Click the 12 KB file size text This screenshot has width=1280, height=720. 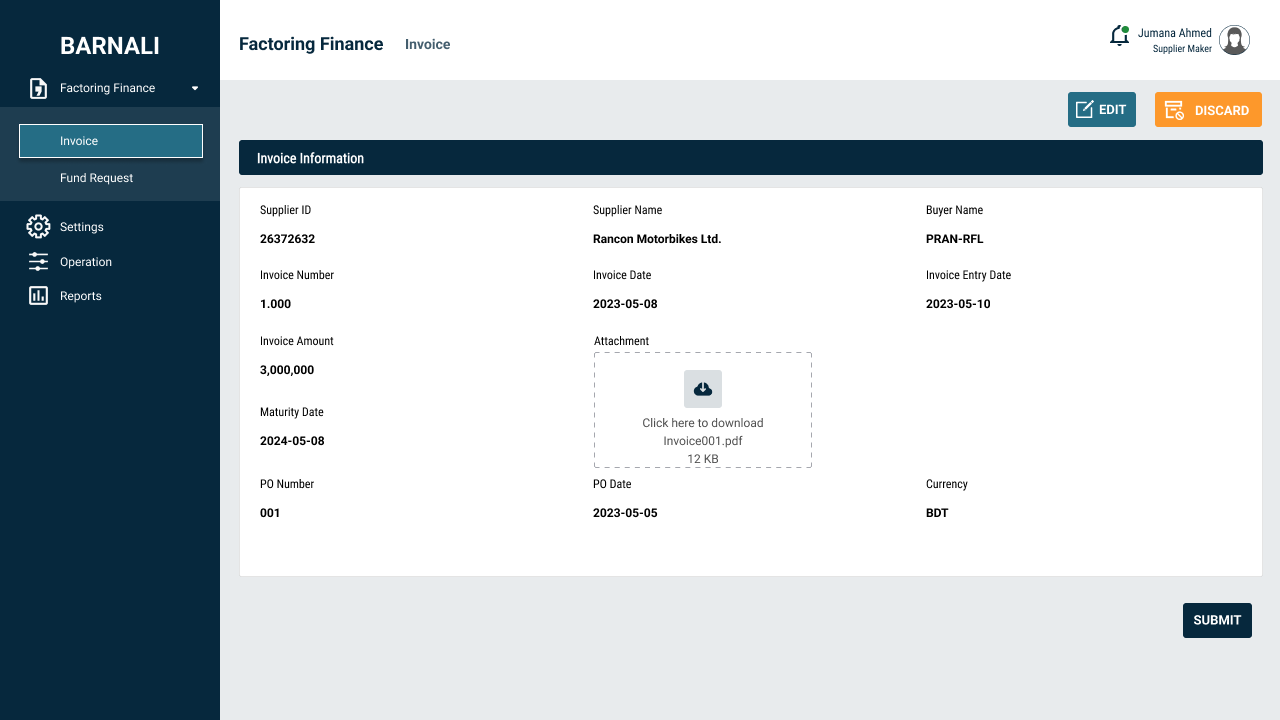point(703,459)
